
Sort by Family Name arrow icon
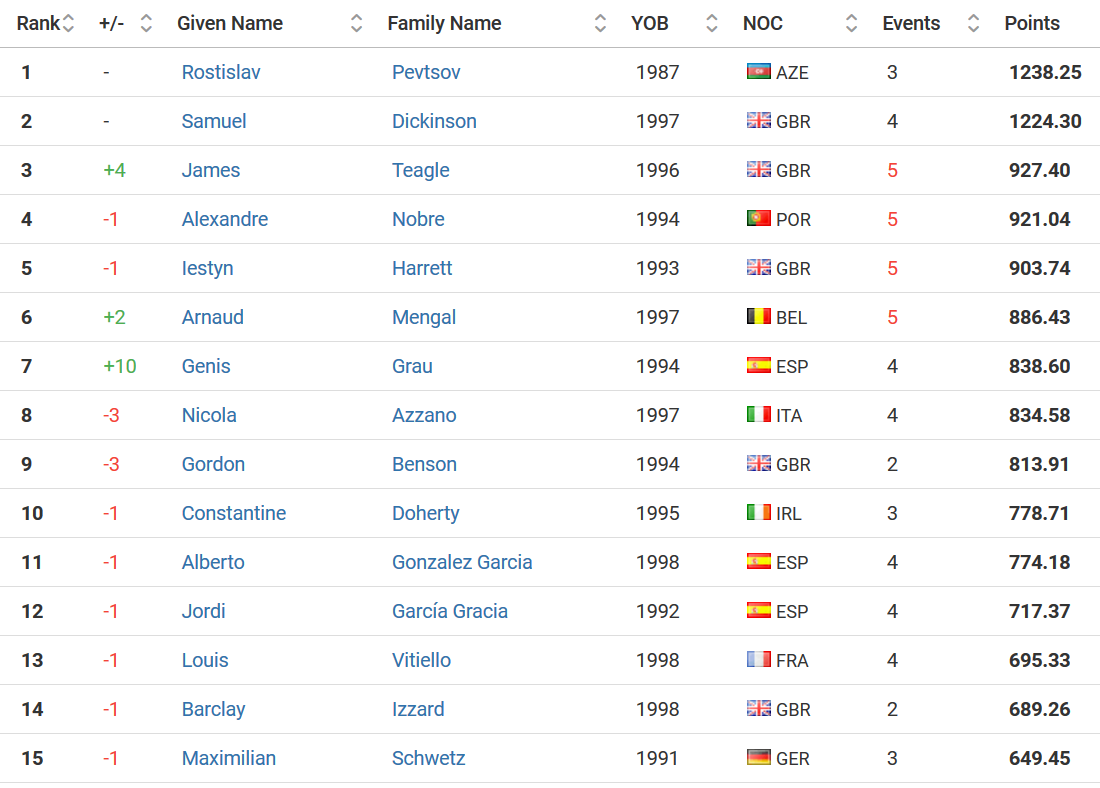(600, 23)
